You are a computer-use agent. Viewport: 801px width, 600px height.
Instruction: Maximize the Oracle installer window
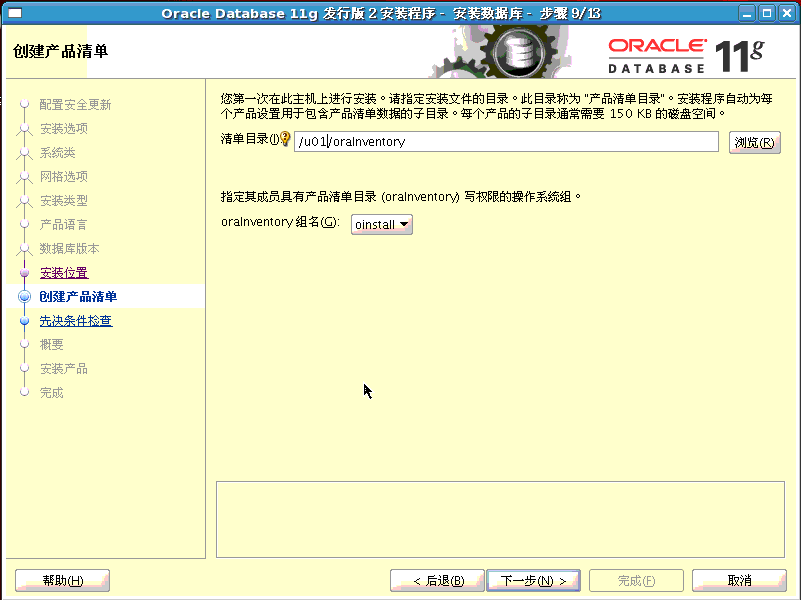(x=766, y=13)
